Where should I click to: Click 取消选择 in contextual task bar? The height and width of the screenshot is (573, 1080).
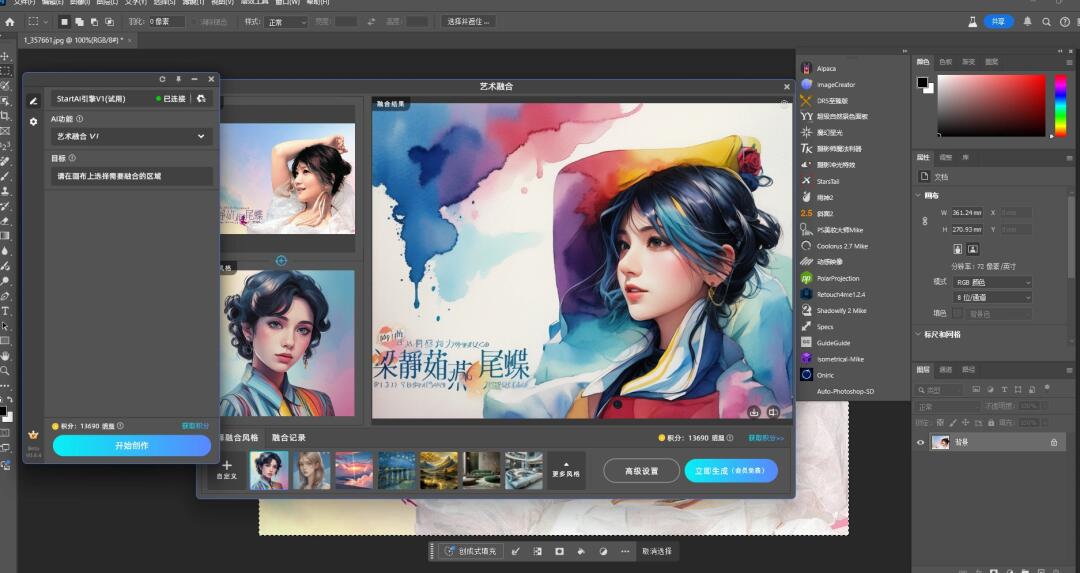click(656, 551)
